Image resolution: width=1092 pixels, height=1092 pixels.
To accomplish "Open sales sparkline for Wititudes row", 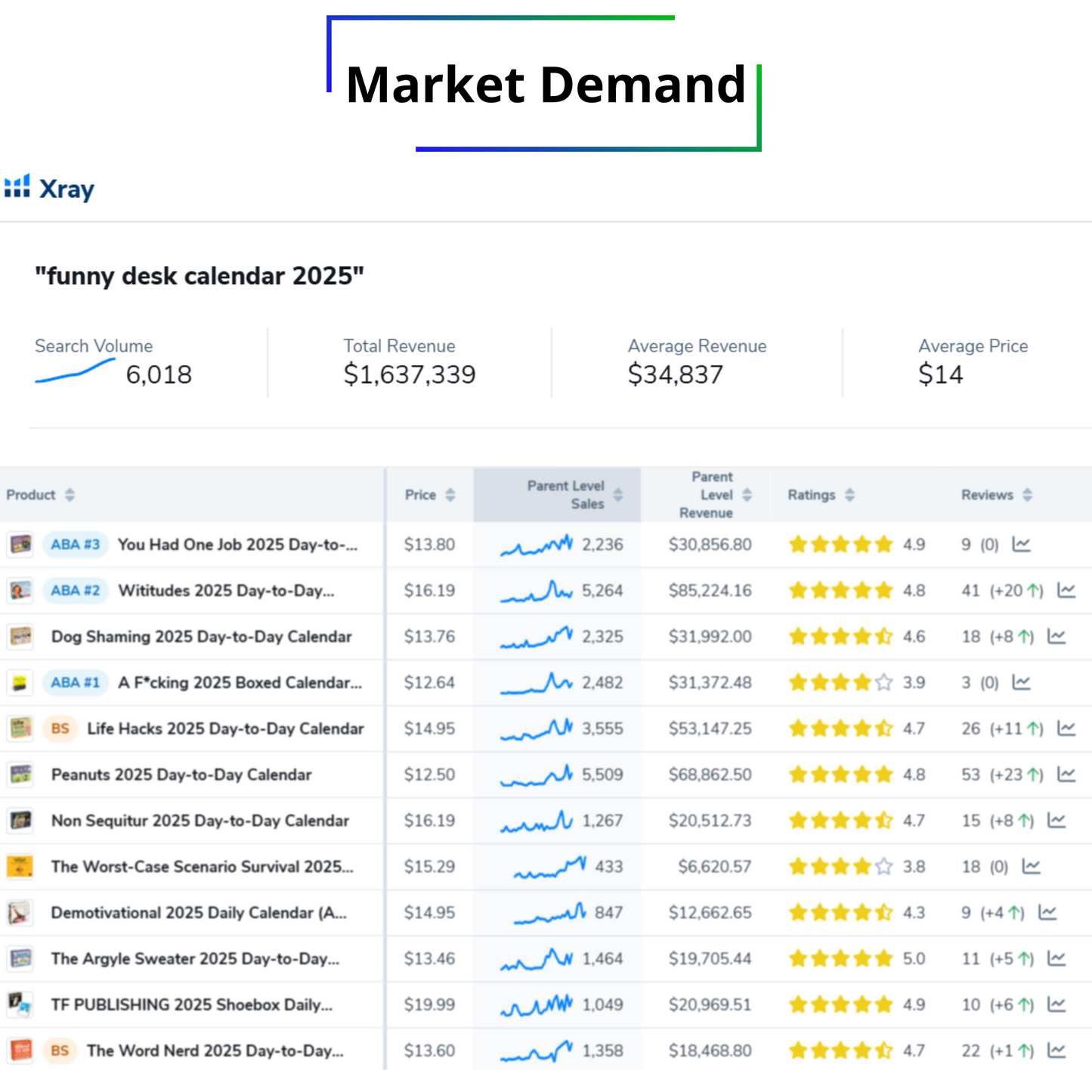I will point(537,591).
